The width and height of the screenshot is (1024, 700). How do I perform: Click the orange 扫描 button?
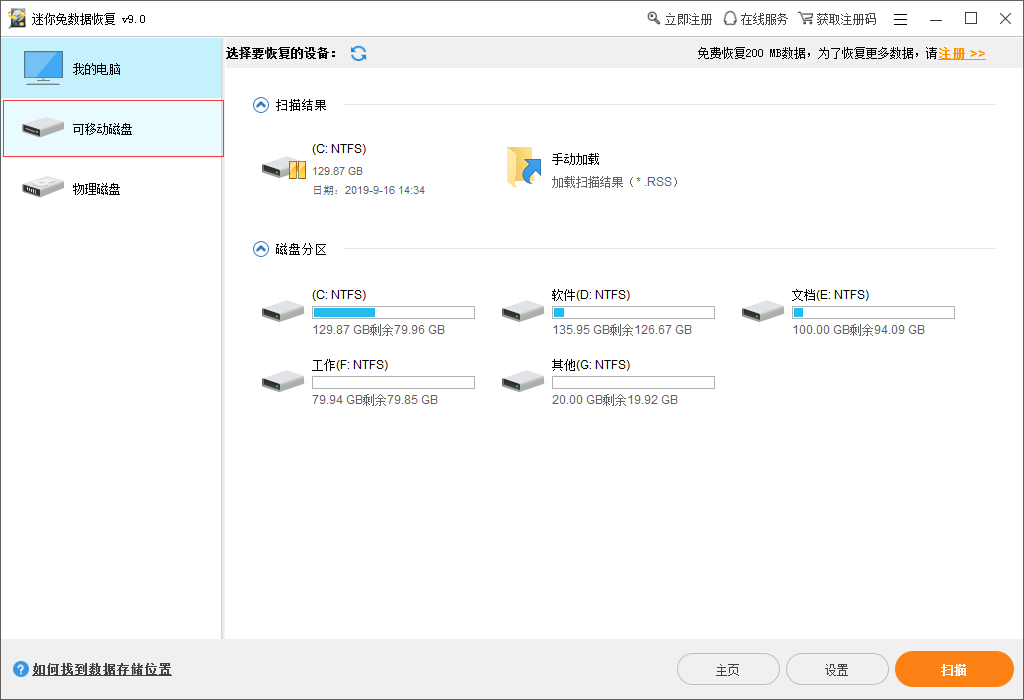(x=954, y=669)
